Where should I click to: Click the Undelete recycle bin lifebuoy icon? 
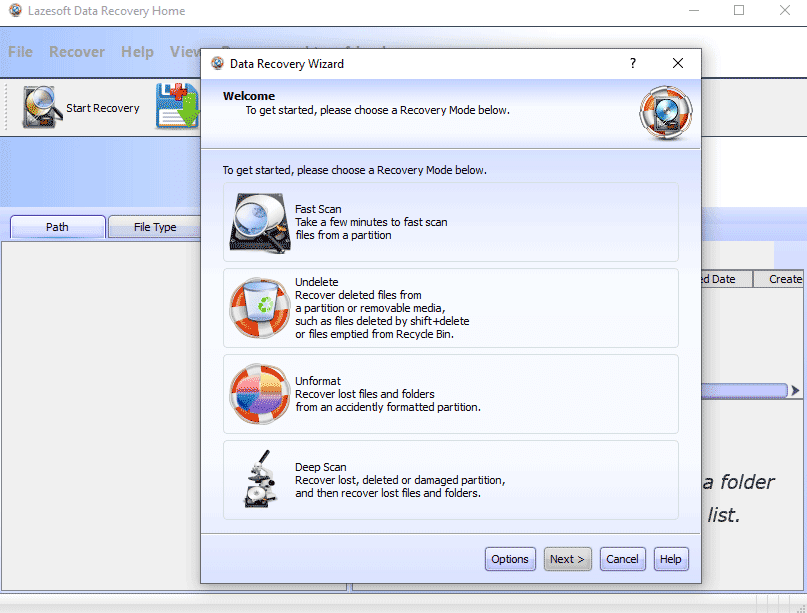pos(259,308)
